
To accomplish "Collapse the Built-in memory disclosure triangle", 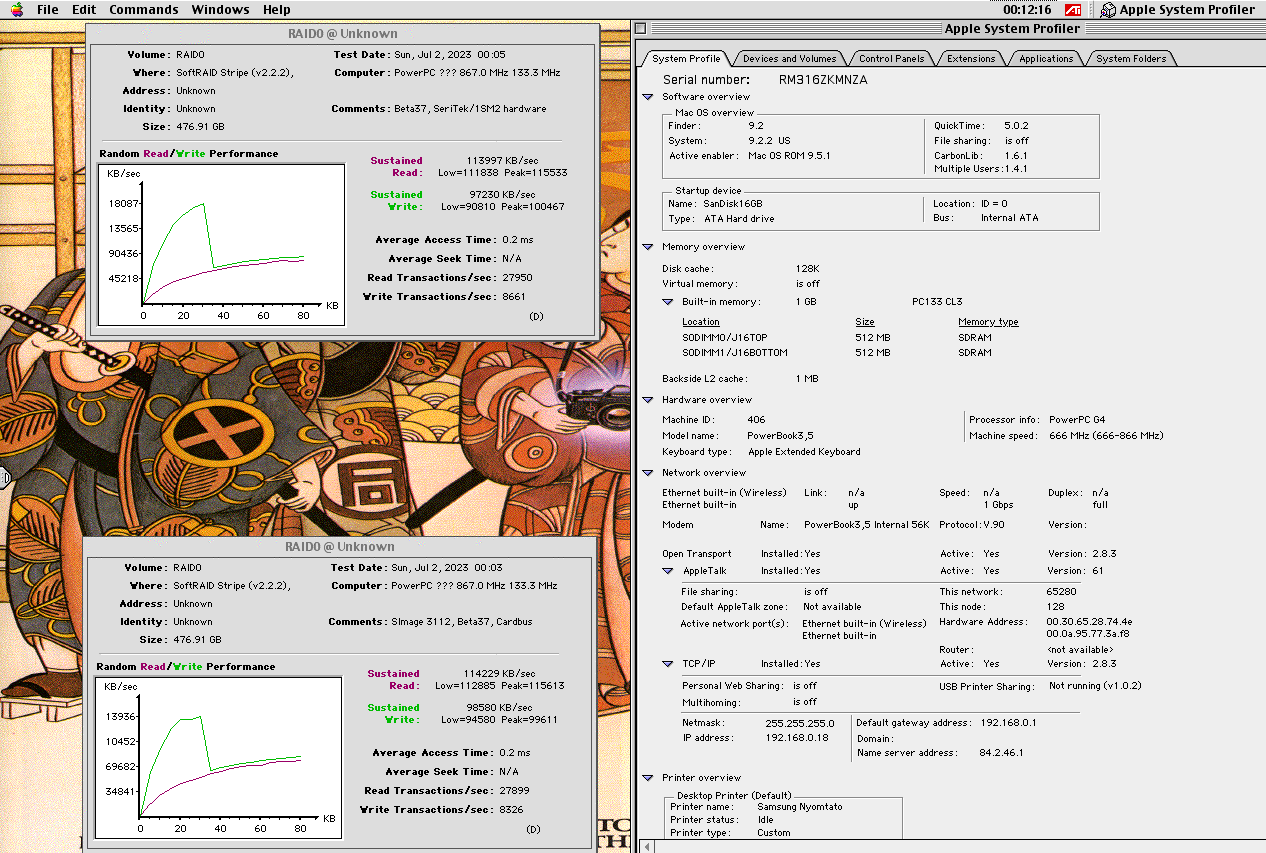I will (x=668, y=302).
